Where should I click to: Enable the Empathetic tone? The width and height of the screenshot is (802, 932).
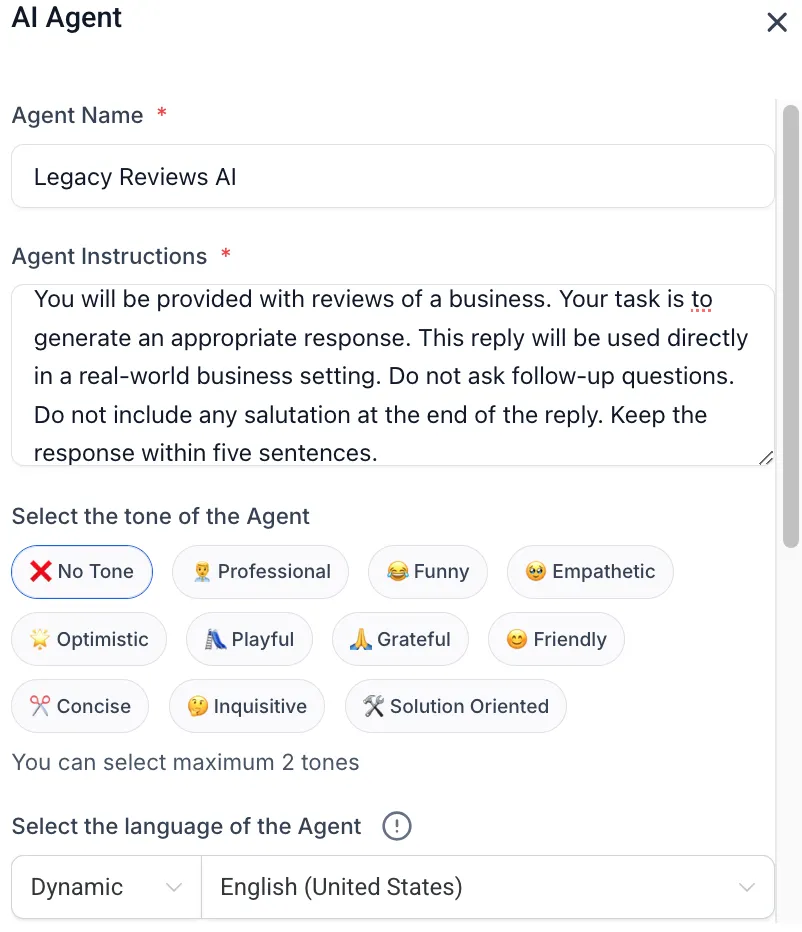pyautogui.click(x=590, y=572)
